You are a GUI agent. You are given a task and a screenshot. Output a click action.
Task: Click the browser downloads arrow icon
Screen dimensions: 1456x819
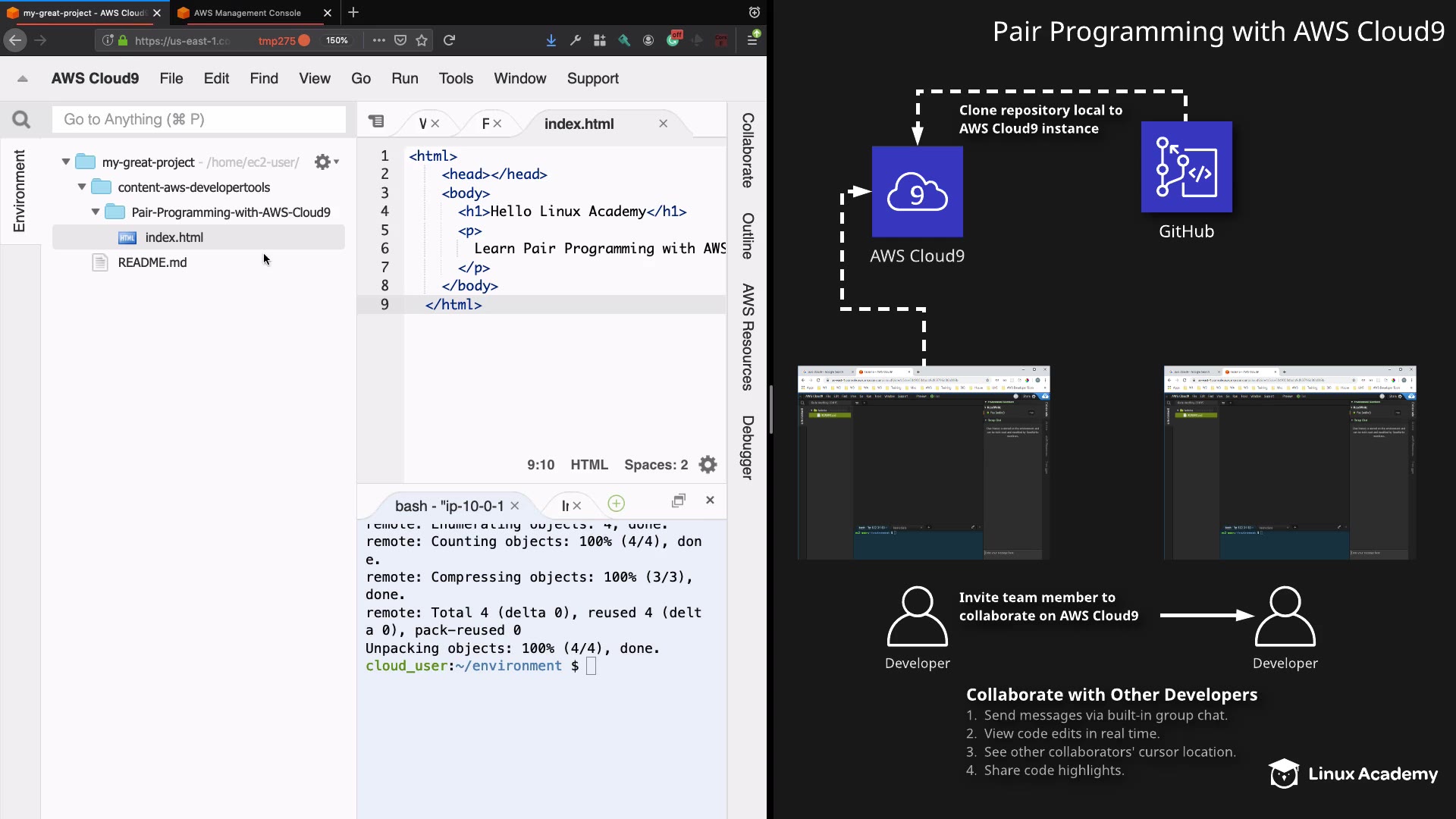[x=551, y=40]
